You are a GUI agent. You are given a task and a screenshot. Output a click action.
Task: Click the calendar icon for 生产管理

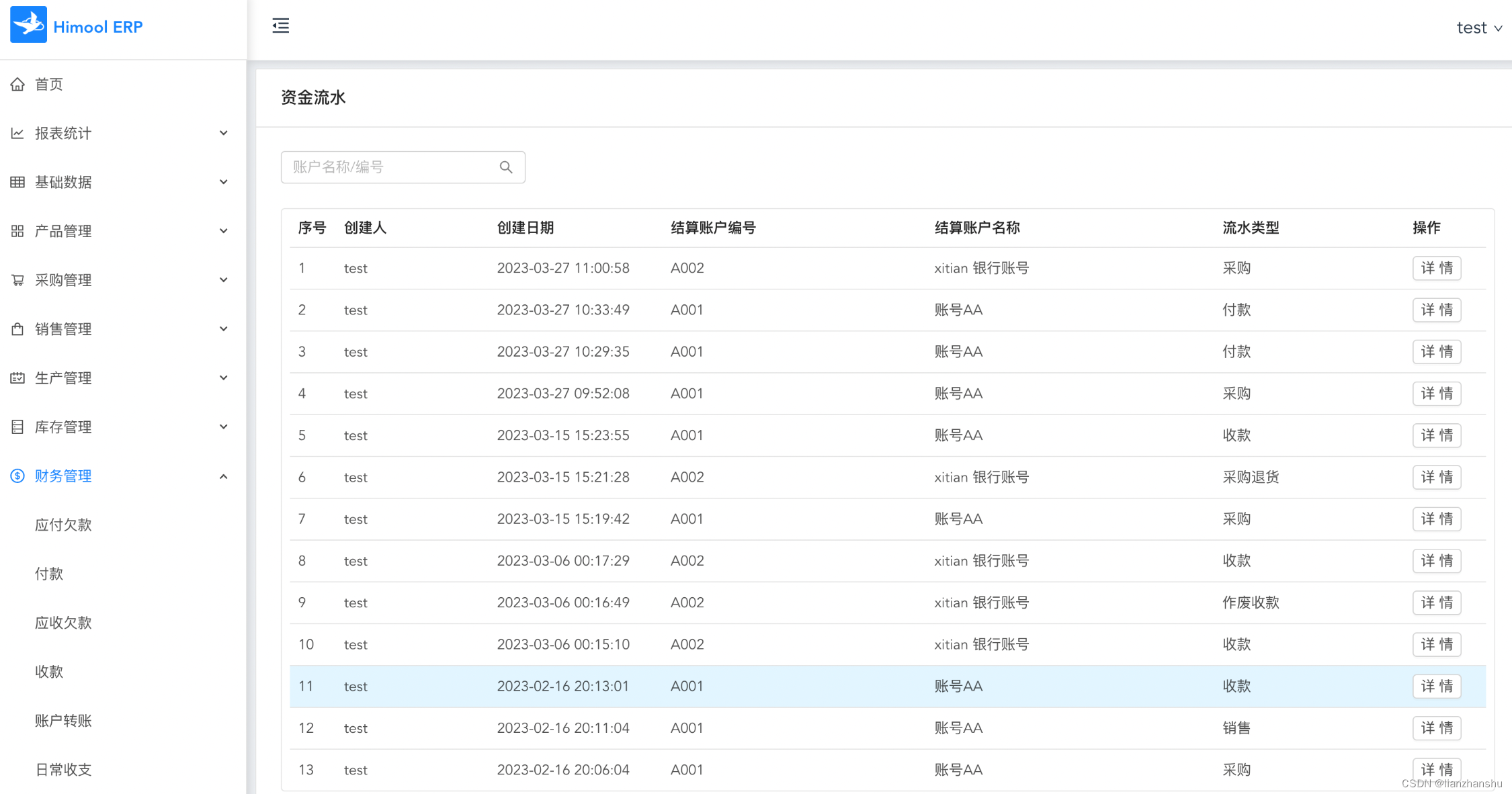(17, 378)
